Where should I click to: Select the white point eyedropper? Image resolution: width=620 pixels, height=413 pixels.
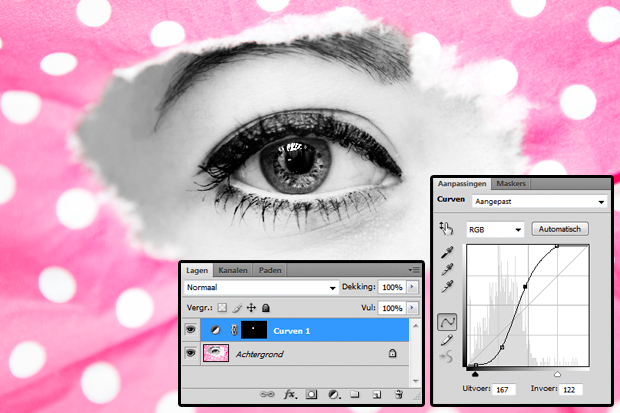click(x=447, y=286)
